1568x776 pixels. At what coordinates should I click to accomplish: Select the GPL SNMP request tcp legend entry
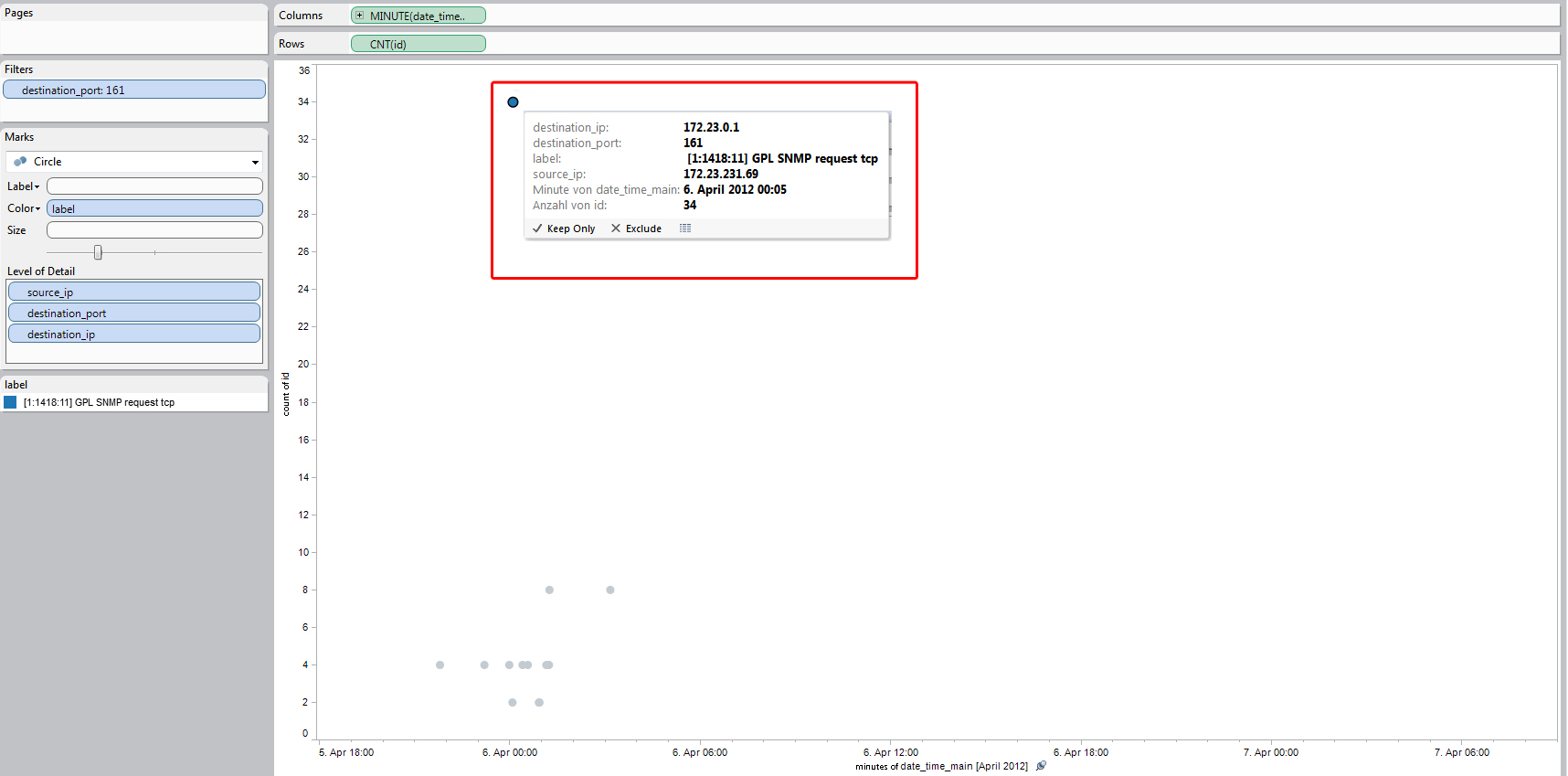coord(99,402)
